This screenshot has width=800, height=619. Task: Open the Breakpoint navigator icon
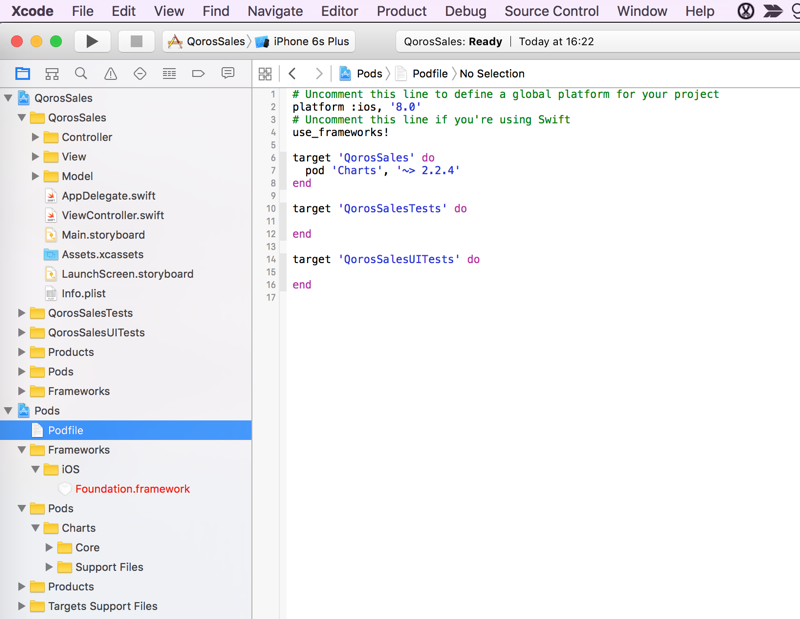click(x=198, y=73)
